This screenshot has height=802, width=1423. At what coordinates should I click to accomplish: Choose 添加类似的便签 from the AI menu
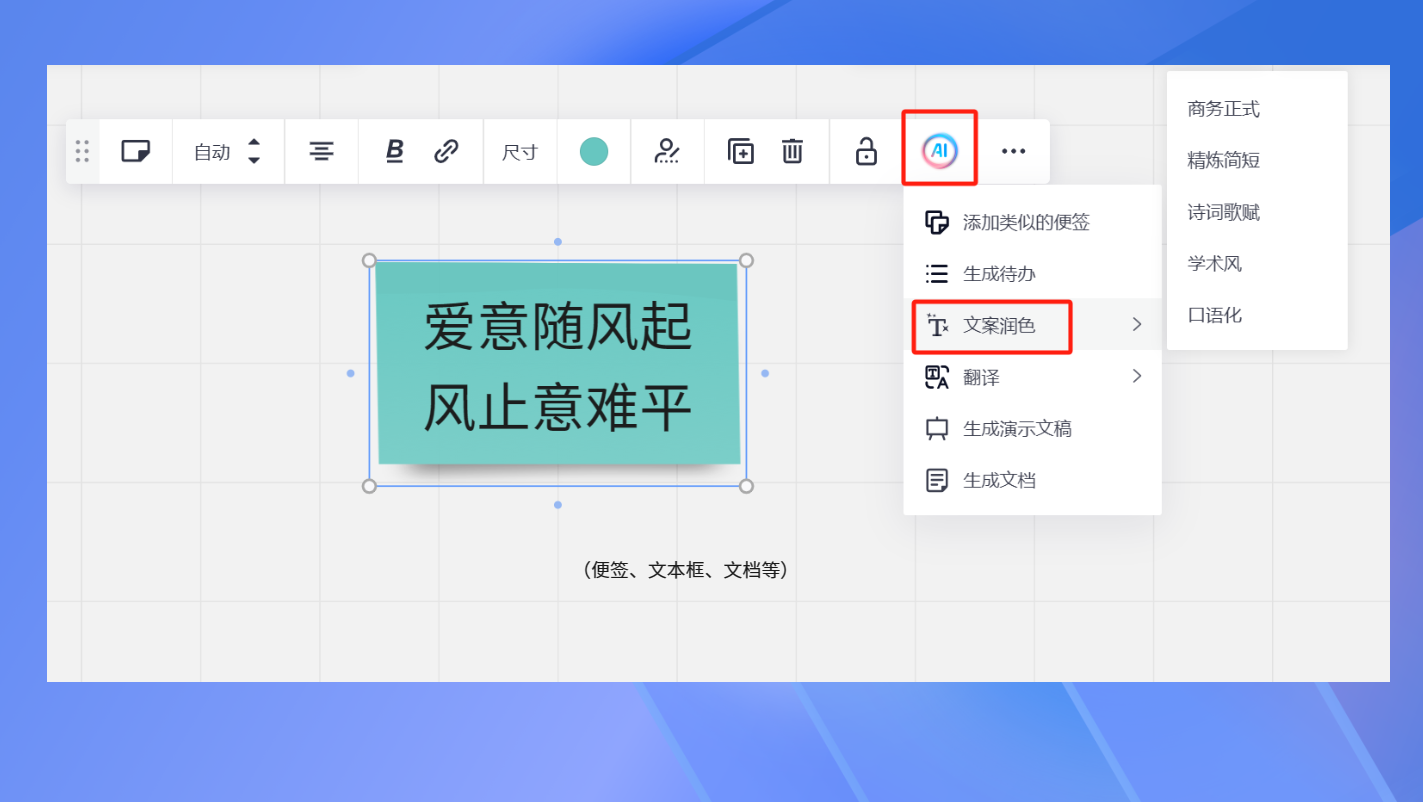click(1032, 222)
